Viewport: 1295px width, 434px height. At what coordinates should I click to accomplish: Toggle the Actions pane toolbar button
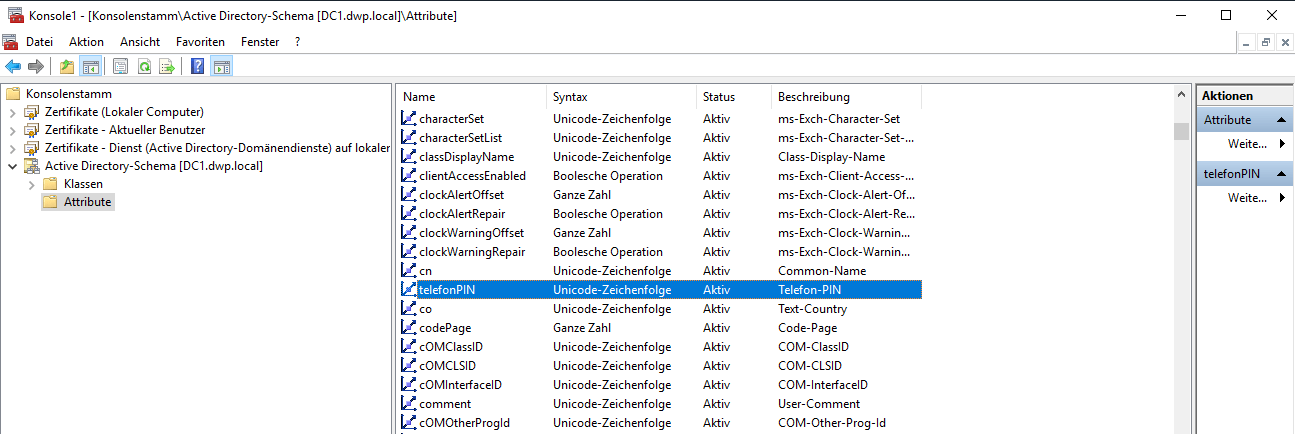coord(221,67)
